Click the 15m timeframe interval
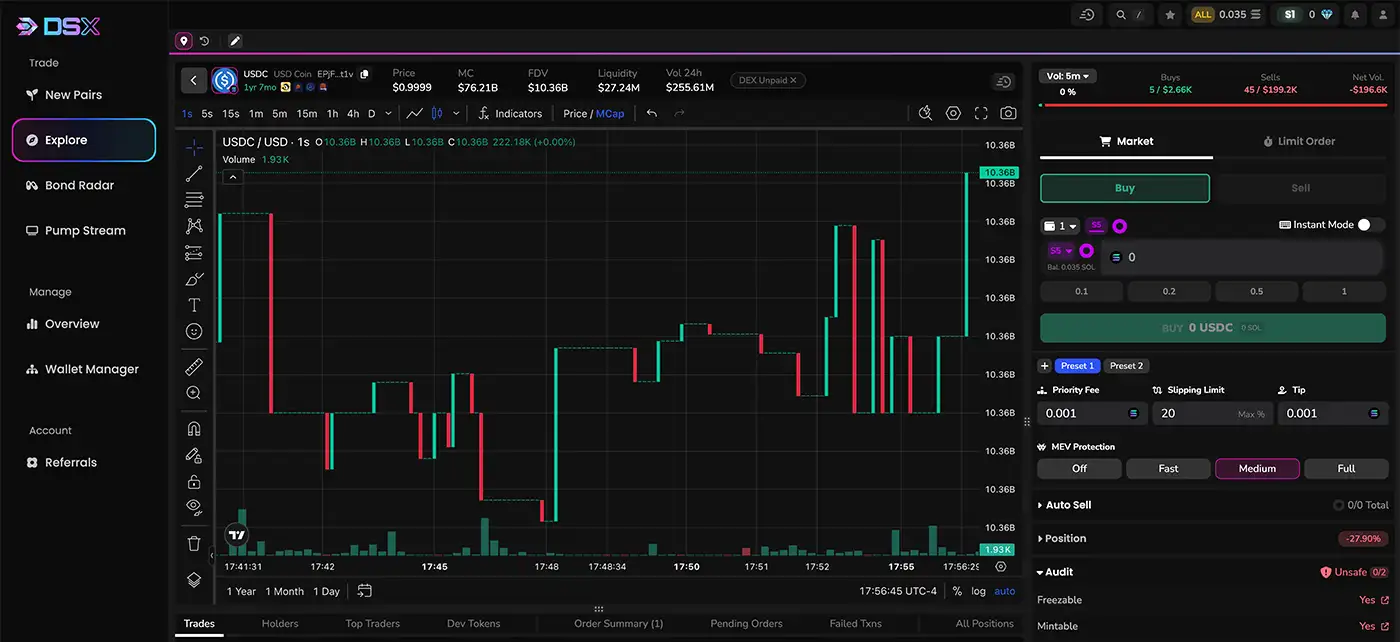Image resolution: width=1400 pixels, height=642 pixels. 306,114
